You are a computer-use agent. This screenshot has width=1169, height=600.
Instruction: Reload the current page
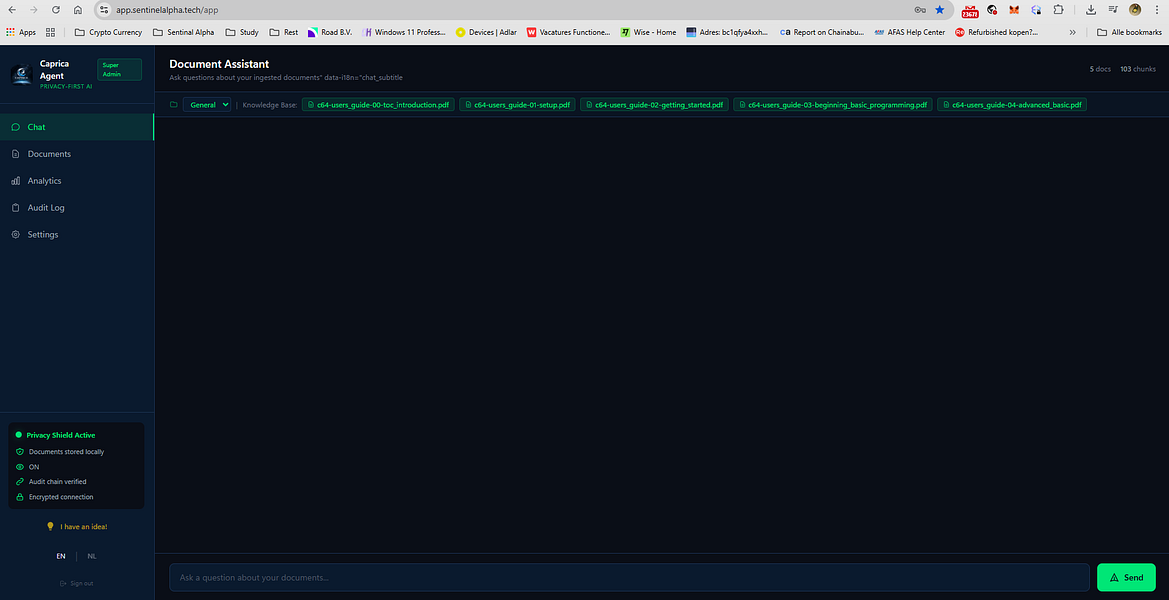coord(56,10)
